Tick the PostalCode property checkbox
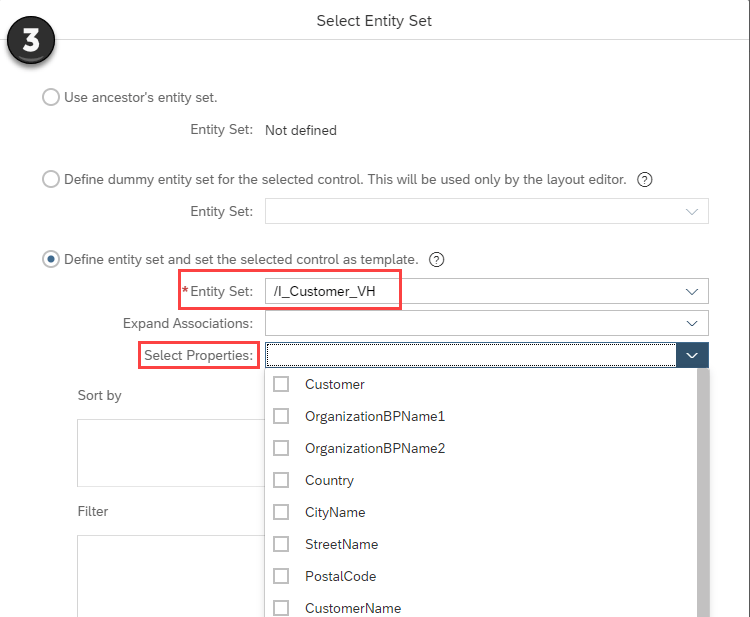750x617 pixels. coord(281,576)
